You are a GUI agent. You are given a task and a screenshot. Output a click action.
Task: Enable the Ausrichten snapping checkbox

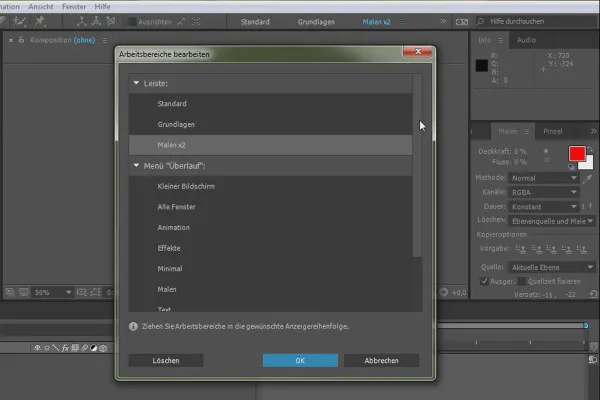click(x=132, y=22)
